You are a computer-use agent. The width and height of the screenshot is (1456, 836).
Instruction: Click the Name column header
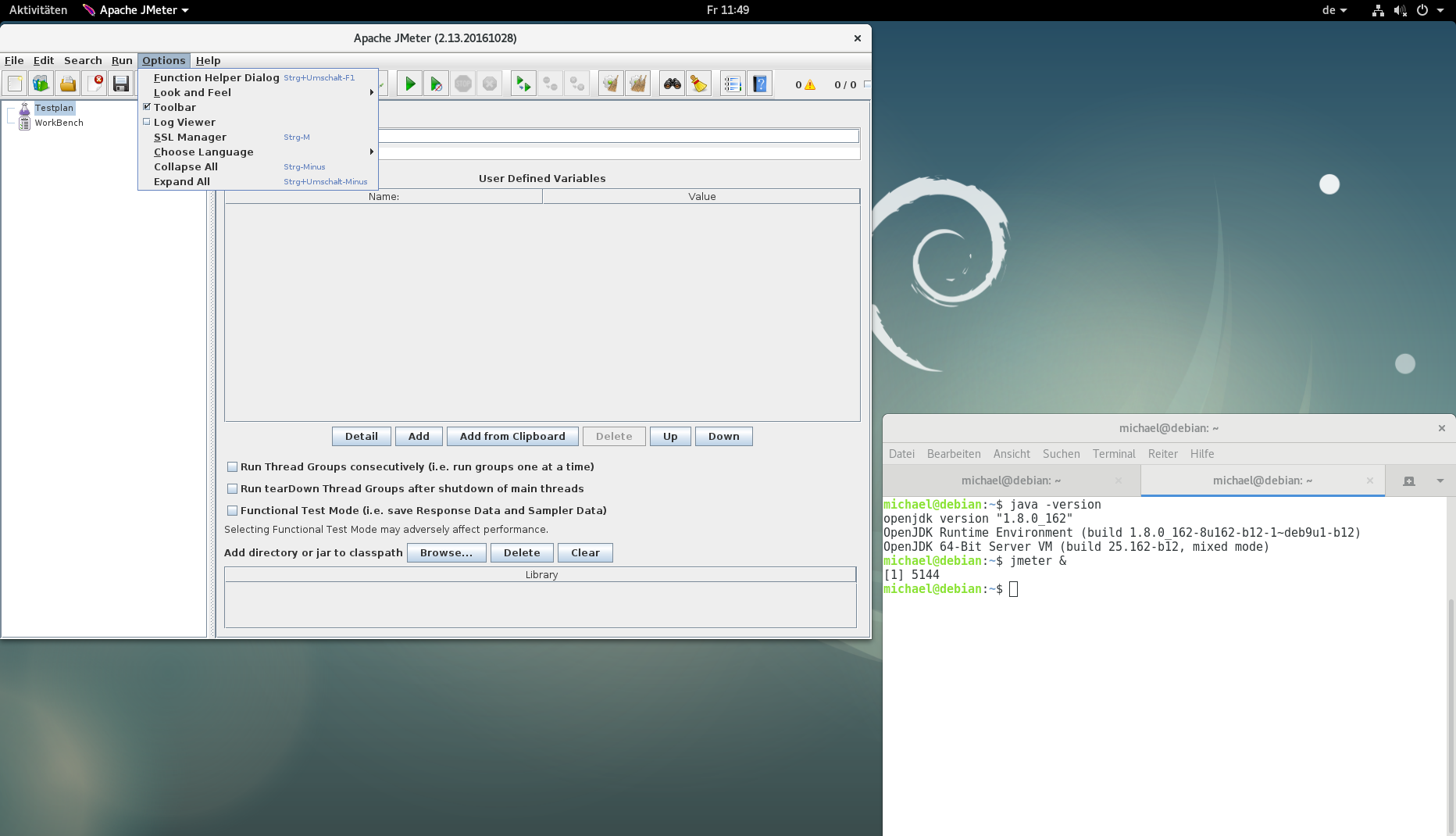tap(384, 196)
